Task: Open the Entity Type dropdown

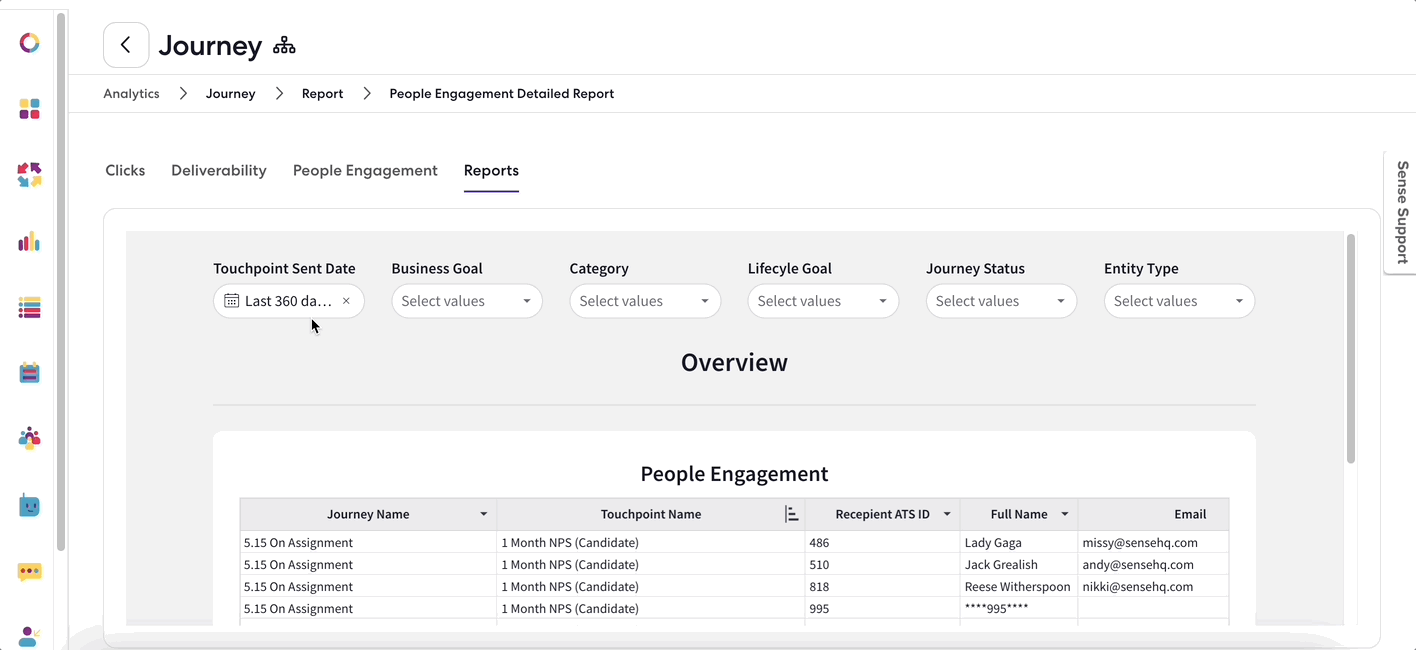Action: pyautogui.click(x=1179, y=301)
